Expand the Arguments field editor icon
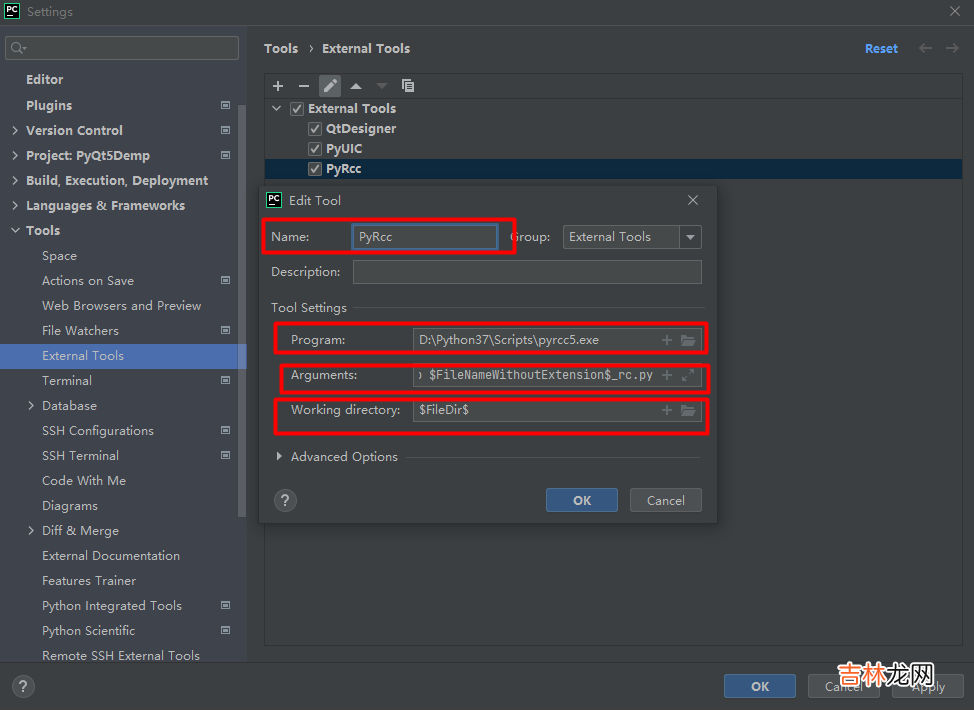This screenshot has height=710, width=974. tap(688, 376)
